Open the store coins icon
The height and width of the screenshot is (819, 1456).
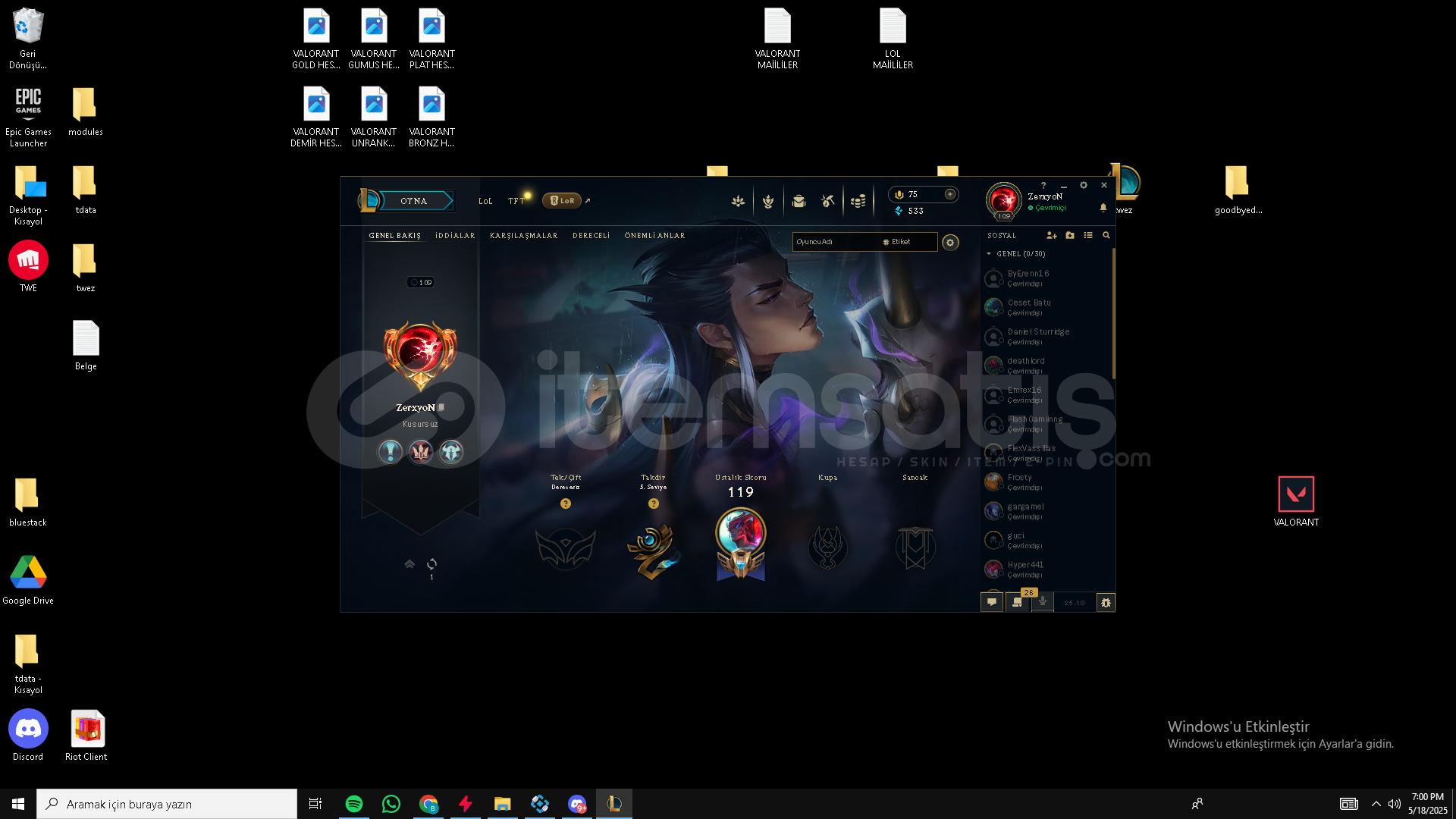tap(858, 201)
